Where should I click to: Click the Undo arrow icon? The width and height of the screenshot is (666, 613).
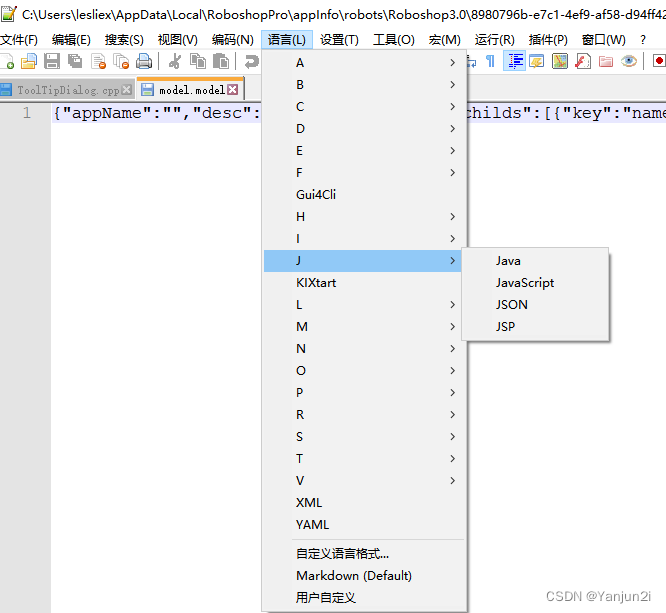click(x=251, y=61)
